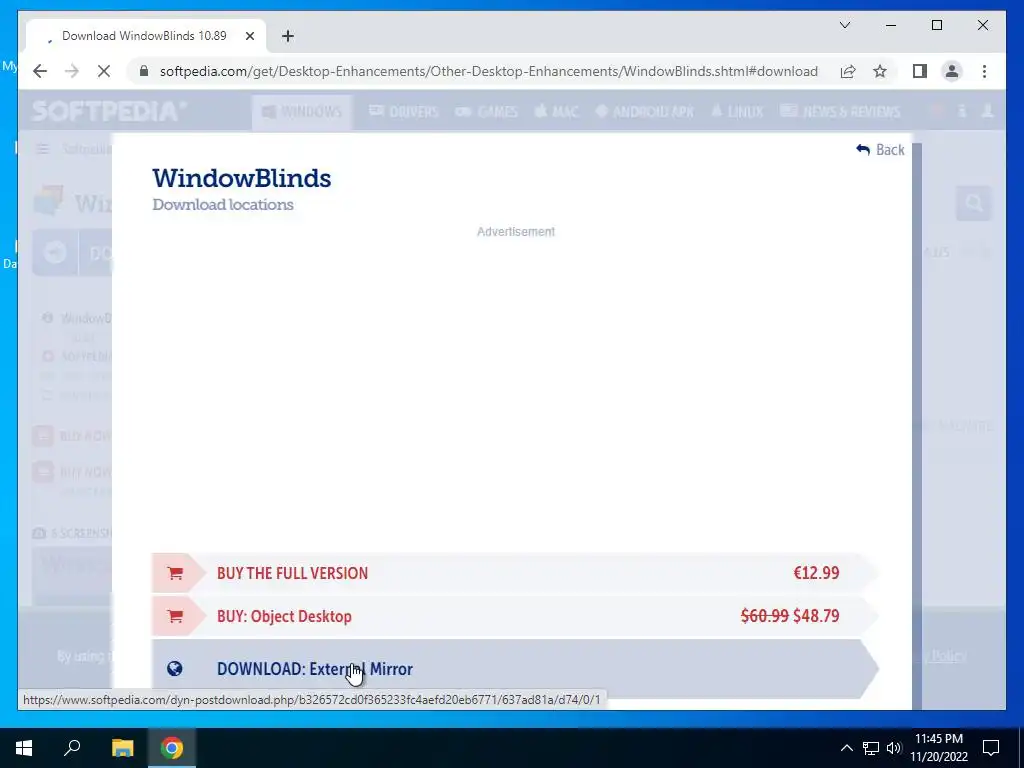
Task: Click the shopping cart icon for Object Desktop
Action: point(175,616)
